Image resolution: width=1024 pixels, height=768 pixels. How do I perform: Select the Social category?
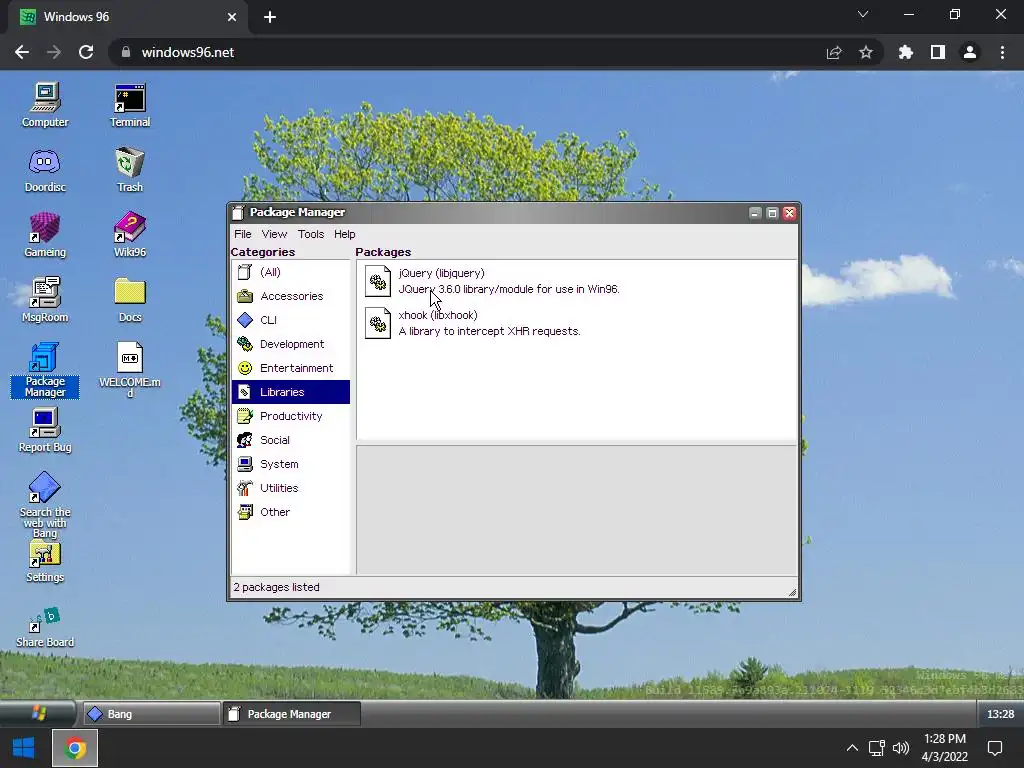291,440
